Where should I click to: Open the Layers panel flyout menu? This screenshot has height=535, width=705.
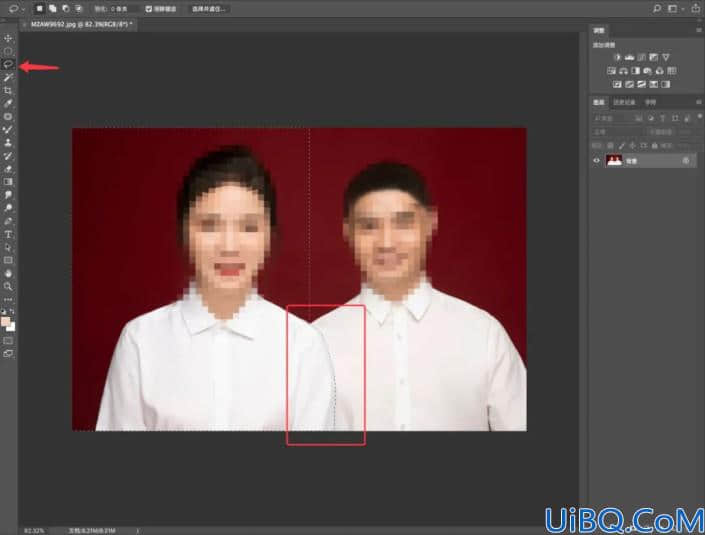coord(699,102)
